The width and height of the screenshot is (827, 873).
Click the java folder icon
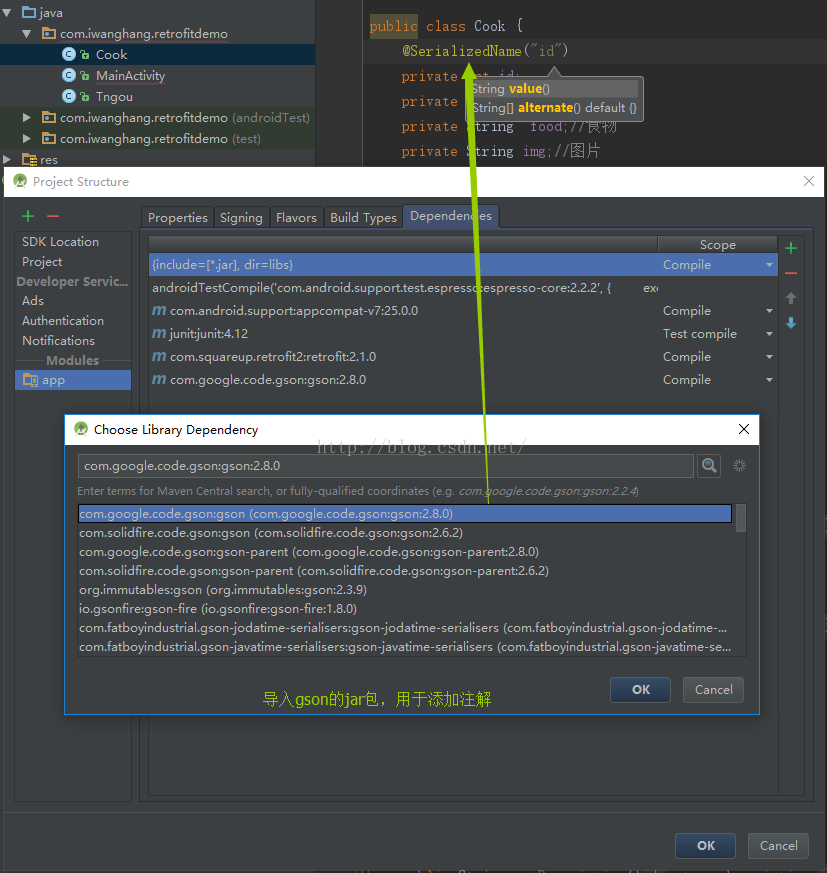coord(29,12)
